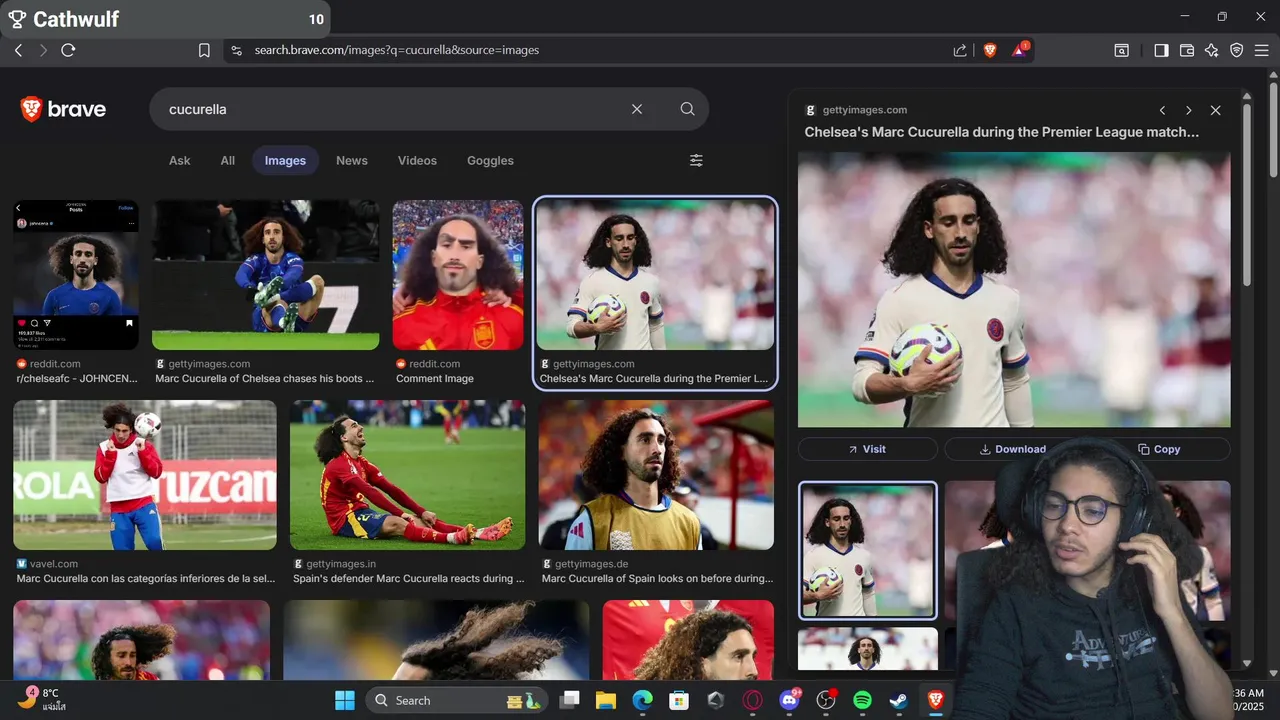Click Visit button for the image

[x=867, y=449]
